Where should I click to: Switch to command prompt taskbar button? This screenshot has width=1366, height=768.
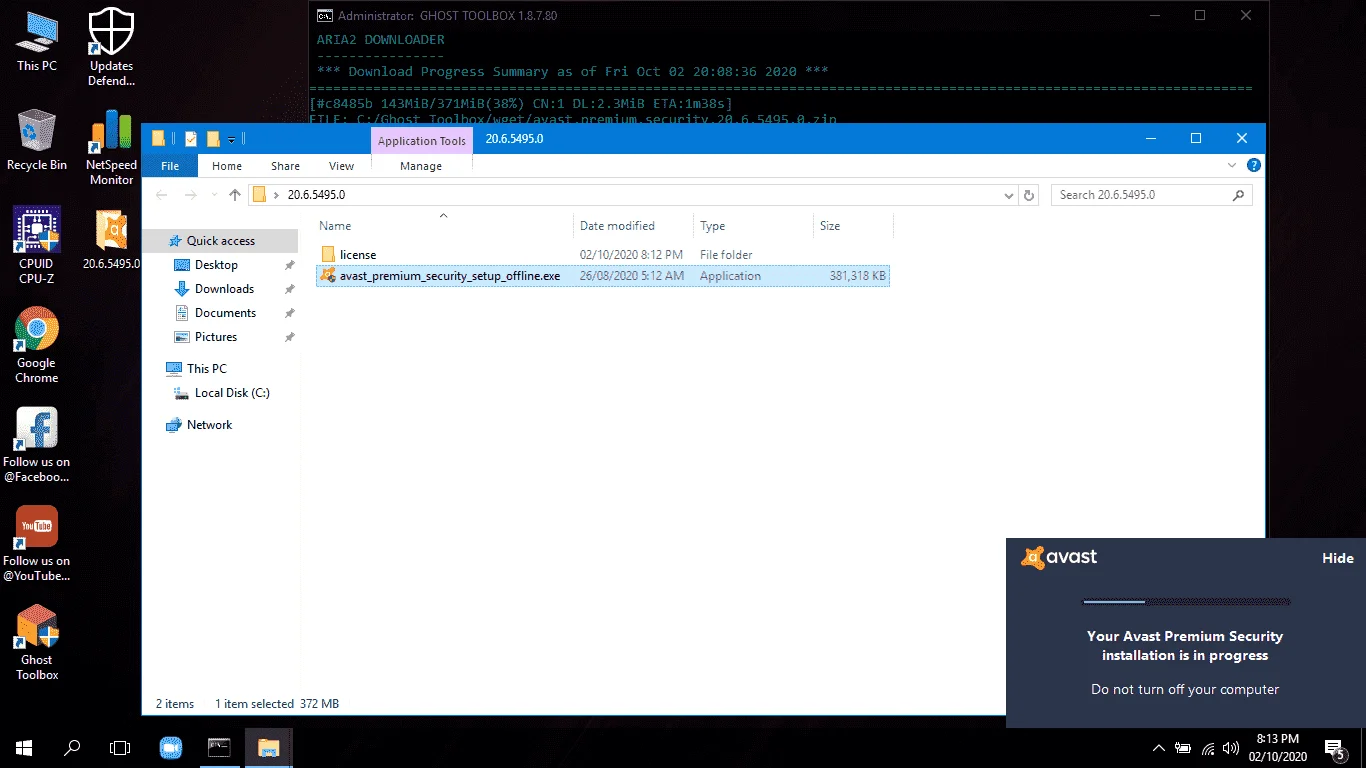coord(219,747)
